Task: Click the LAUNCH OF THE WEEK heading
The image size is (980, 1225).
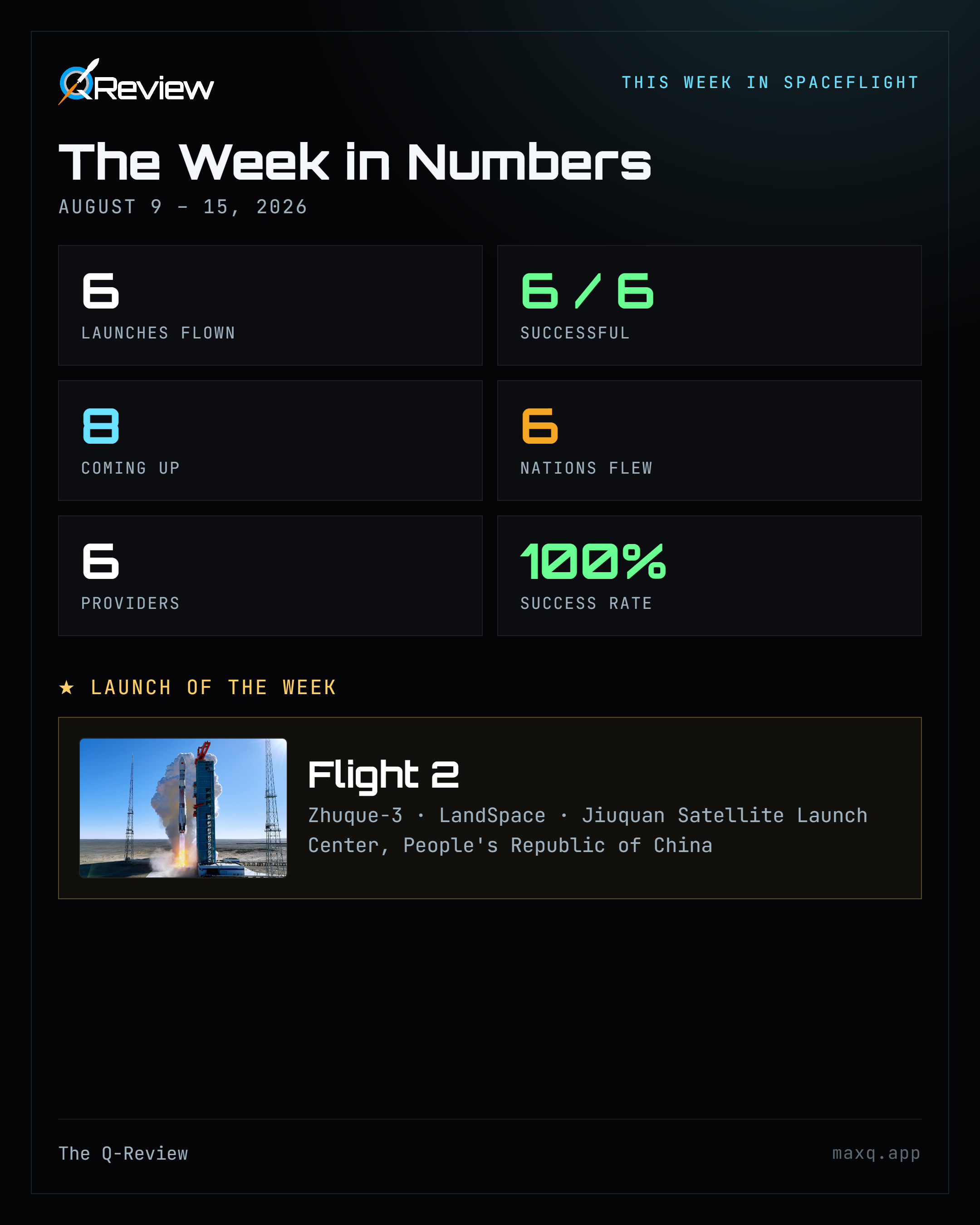Action: (214, 687)
